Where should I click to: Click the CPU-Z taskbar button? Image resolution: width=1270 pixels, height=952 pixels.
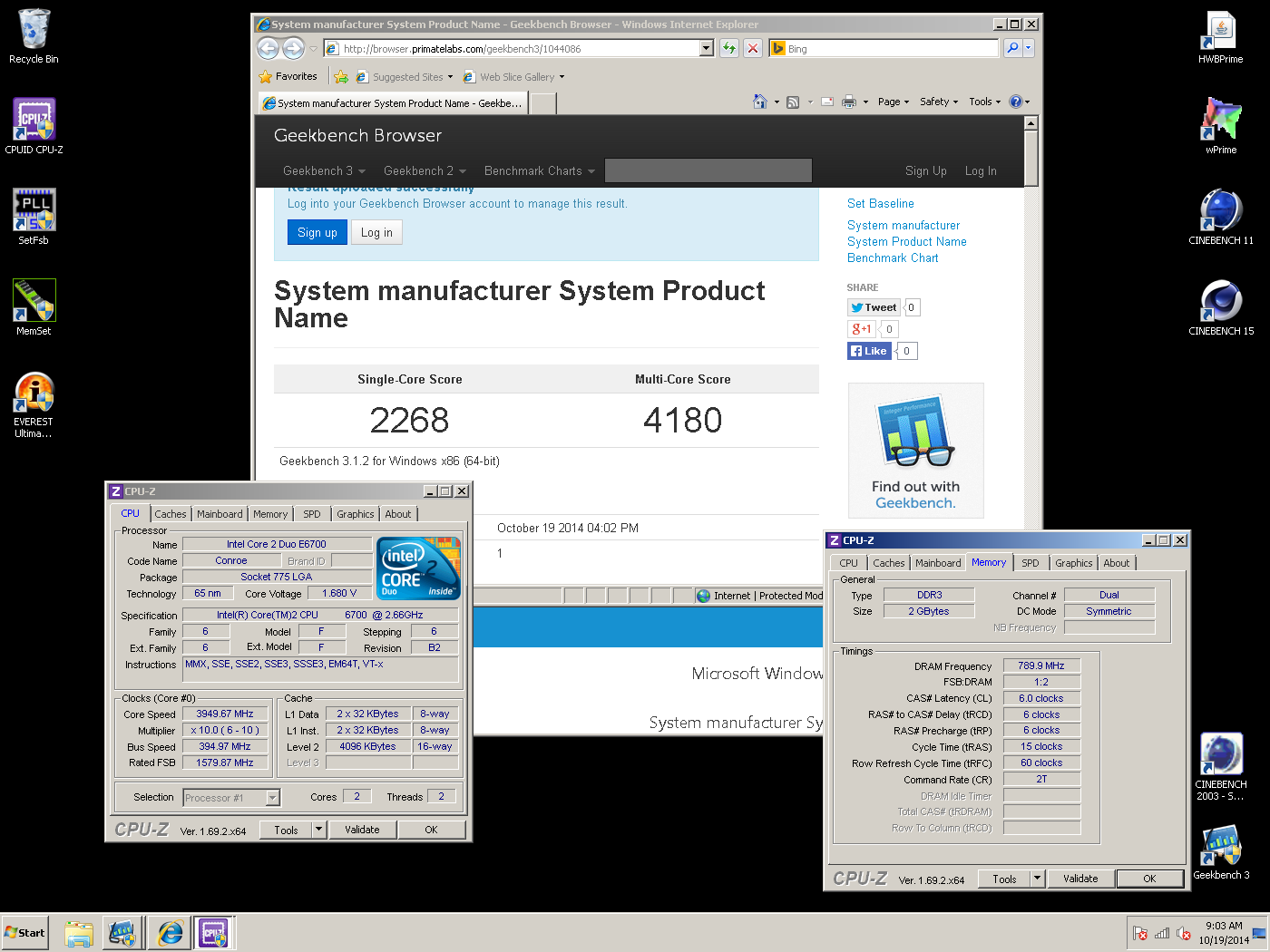click(x=214, y=932)
